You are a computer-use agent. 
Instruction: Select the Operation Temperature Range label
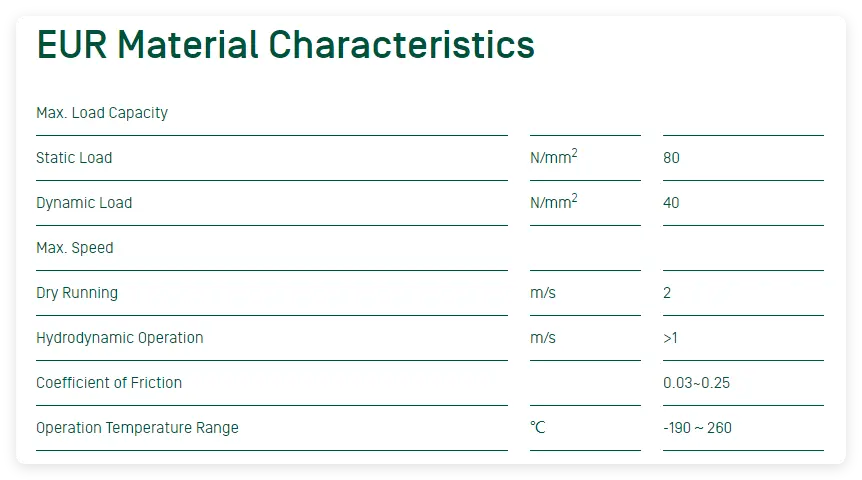coord(137,428)
